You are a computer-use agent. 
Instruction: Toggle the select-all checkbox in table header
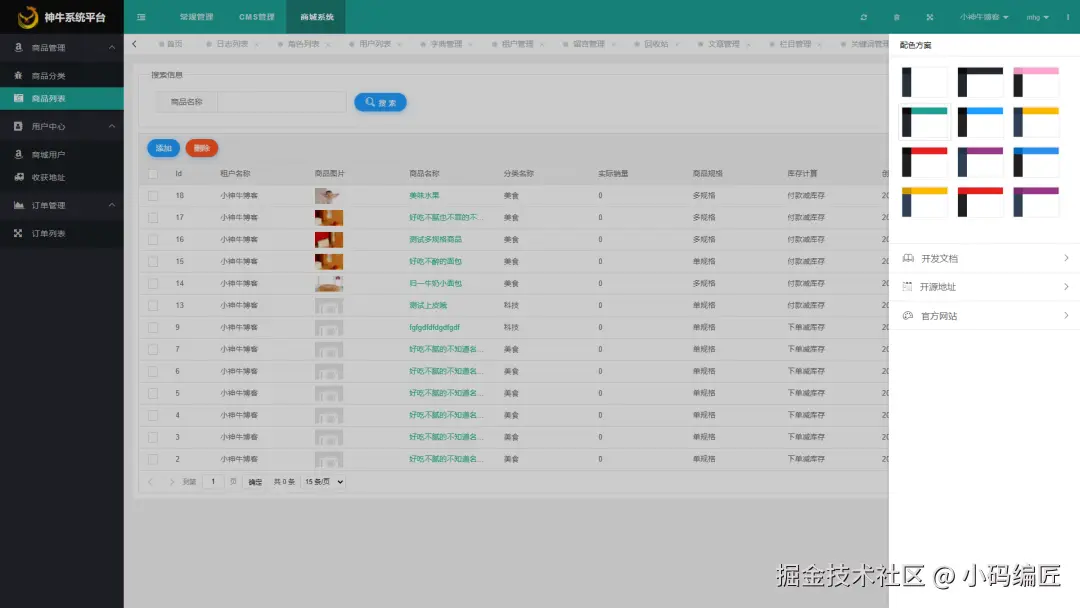click(153, 174)
